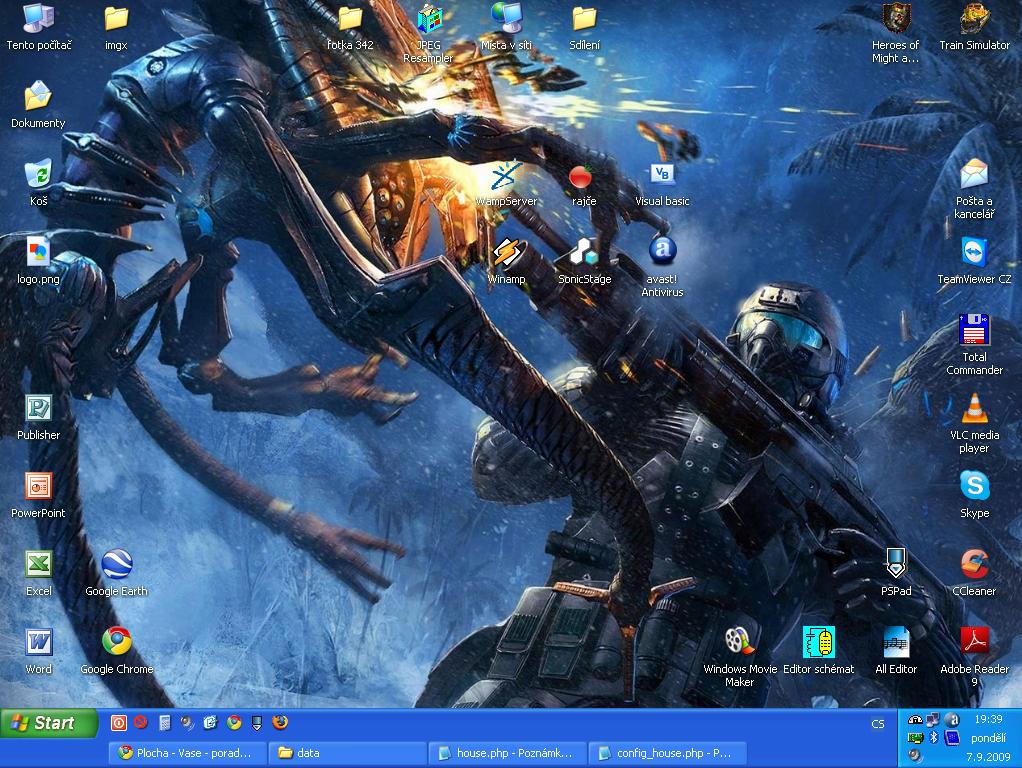
Task: Open VLC media player shortcut
Action: [974, 423]
